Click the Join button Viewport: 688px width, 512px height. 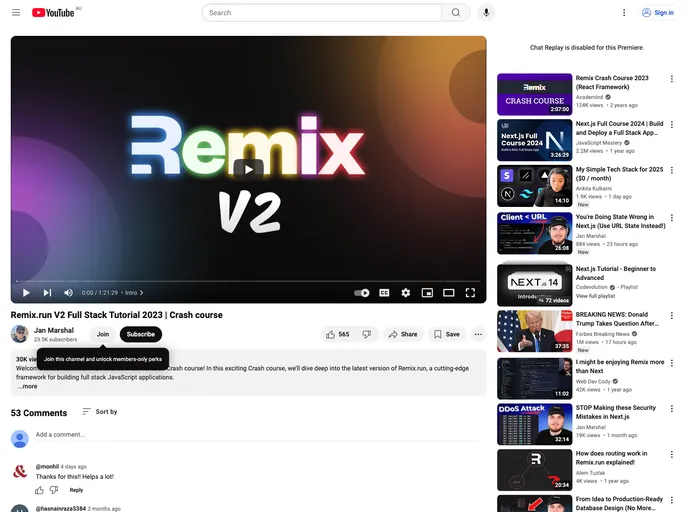pos(103,334)
